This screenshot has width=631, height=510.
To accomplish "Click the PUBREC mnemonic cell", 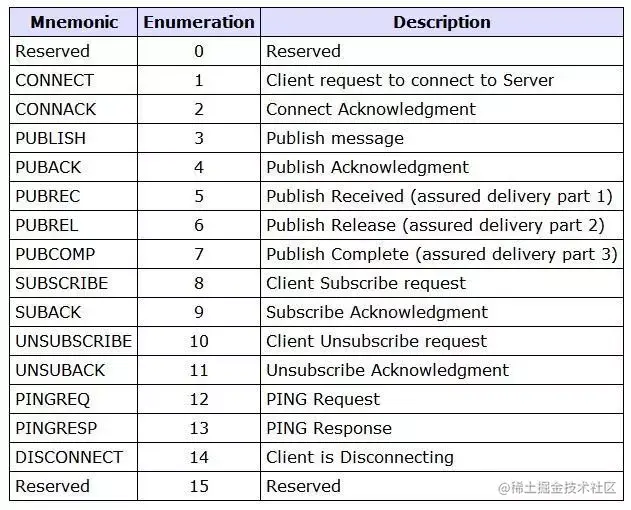I will point(48,196).
